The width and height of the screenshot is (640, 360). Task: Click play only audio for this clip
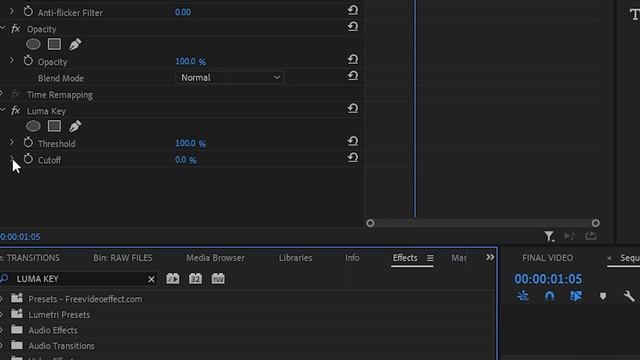(x=569, y=236)
